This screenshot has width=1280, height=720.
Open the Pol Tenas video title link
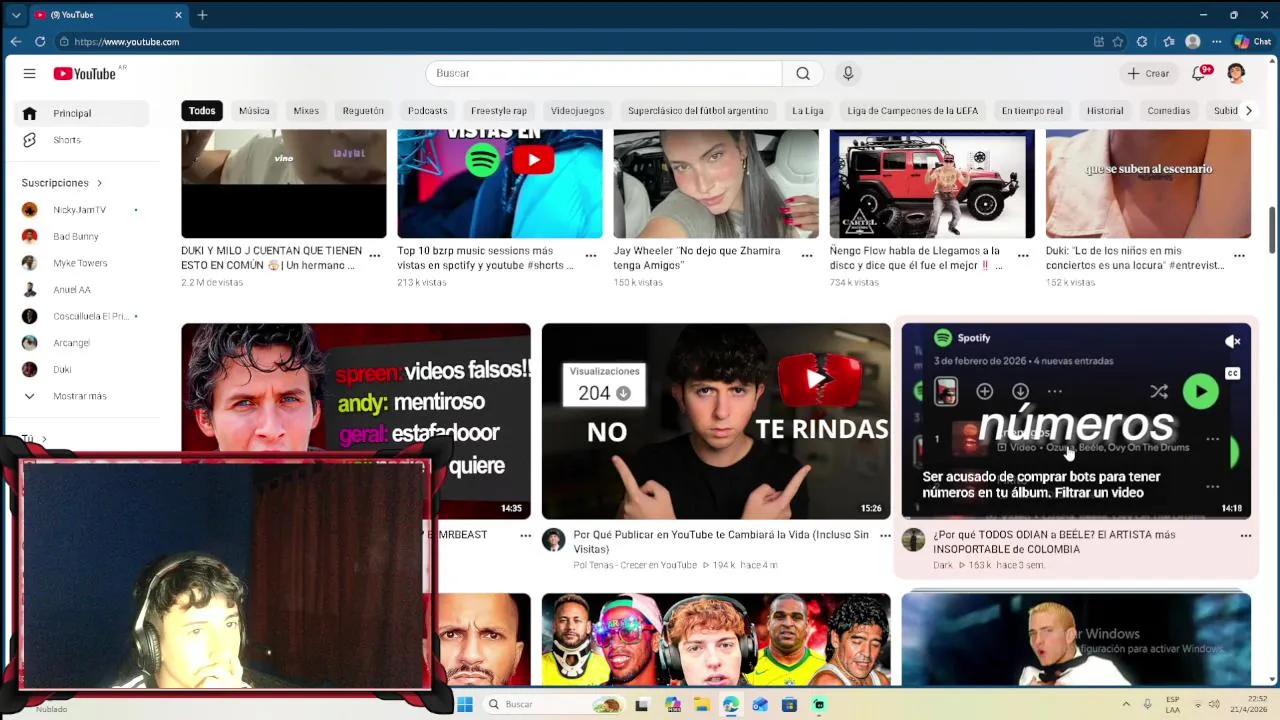721,542
